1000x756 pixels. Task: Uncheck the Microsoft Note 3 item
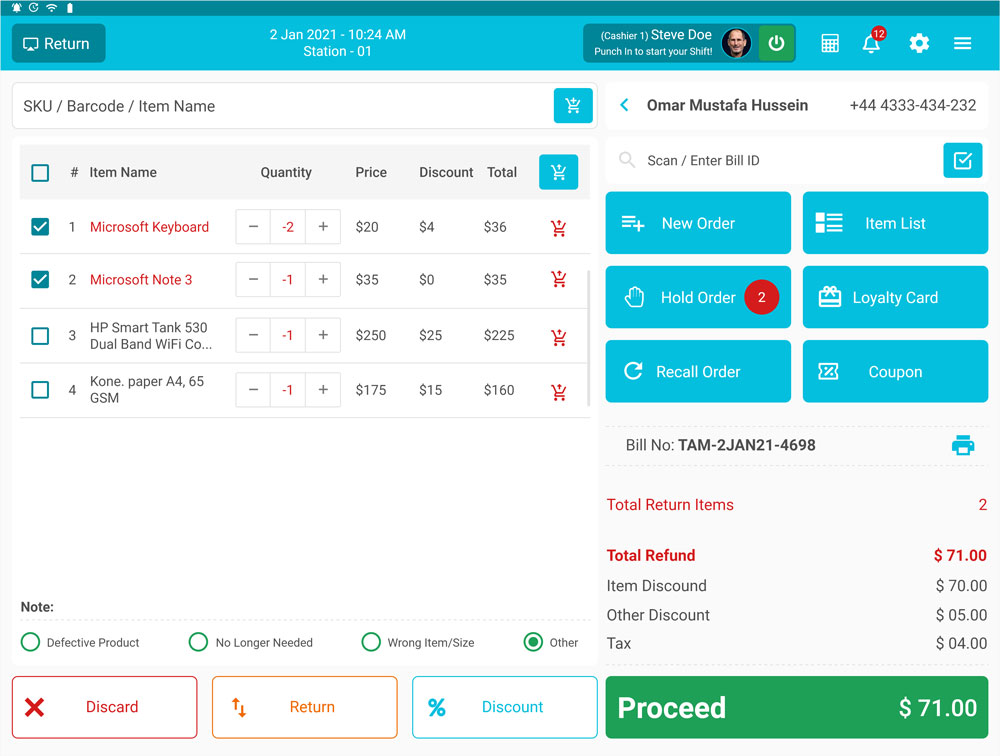click(40, 279)
